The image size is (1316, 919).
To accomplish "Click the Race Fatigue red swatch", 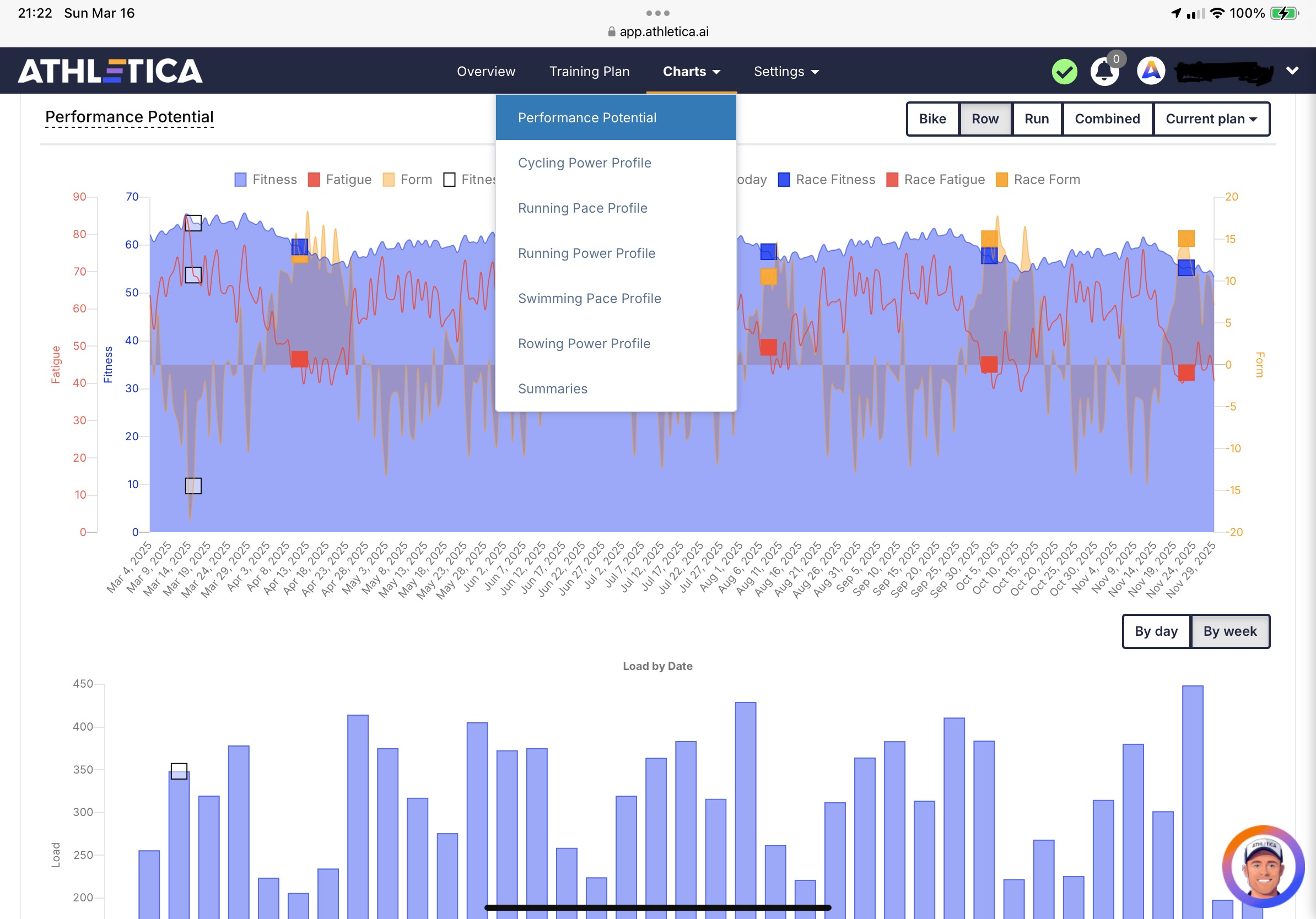I will click(892, 179).
